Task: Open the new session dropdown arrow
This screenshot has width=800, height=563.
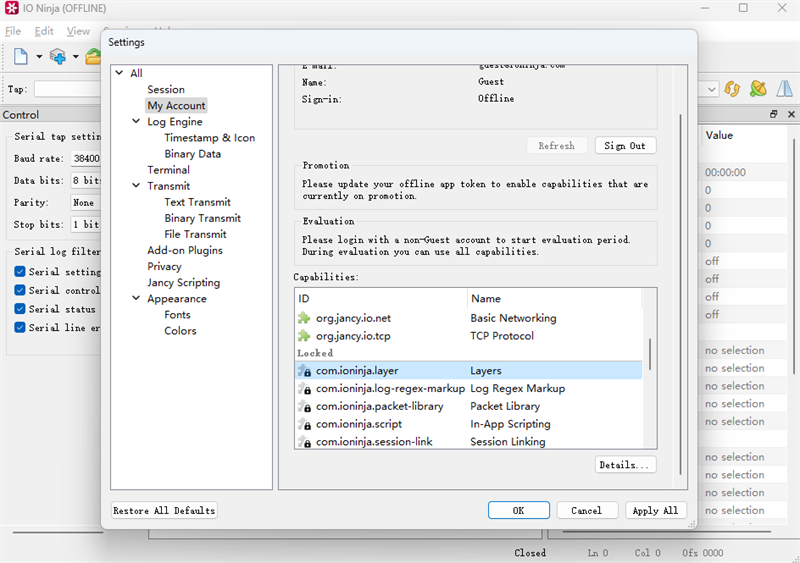Action: pyautogui.click(x=39, y=57)
